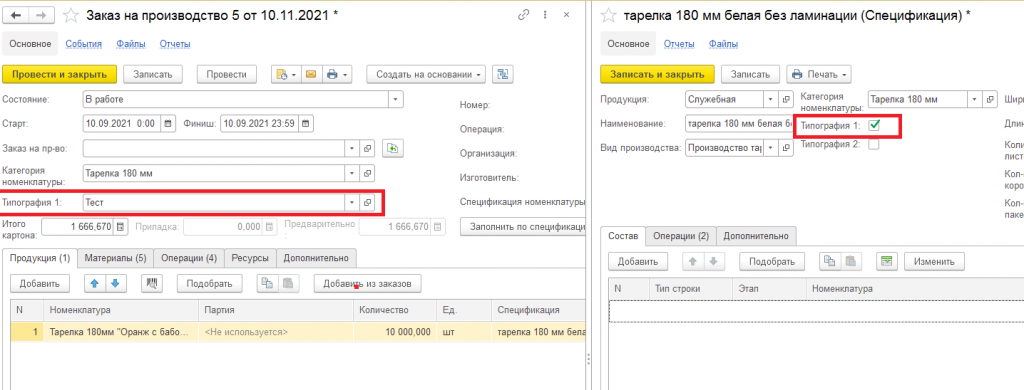Image resolution: width=1024 pixels, height=390 pixels.
Task: Go forward using the right arrow in order window
Action: point(41,15)
